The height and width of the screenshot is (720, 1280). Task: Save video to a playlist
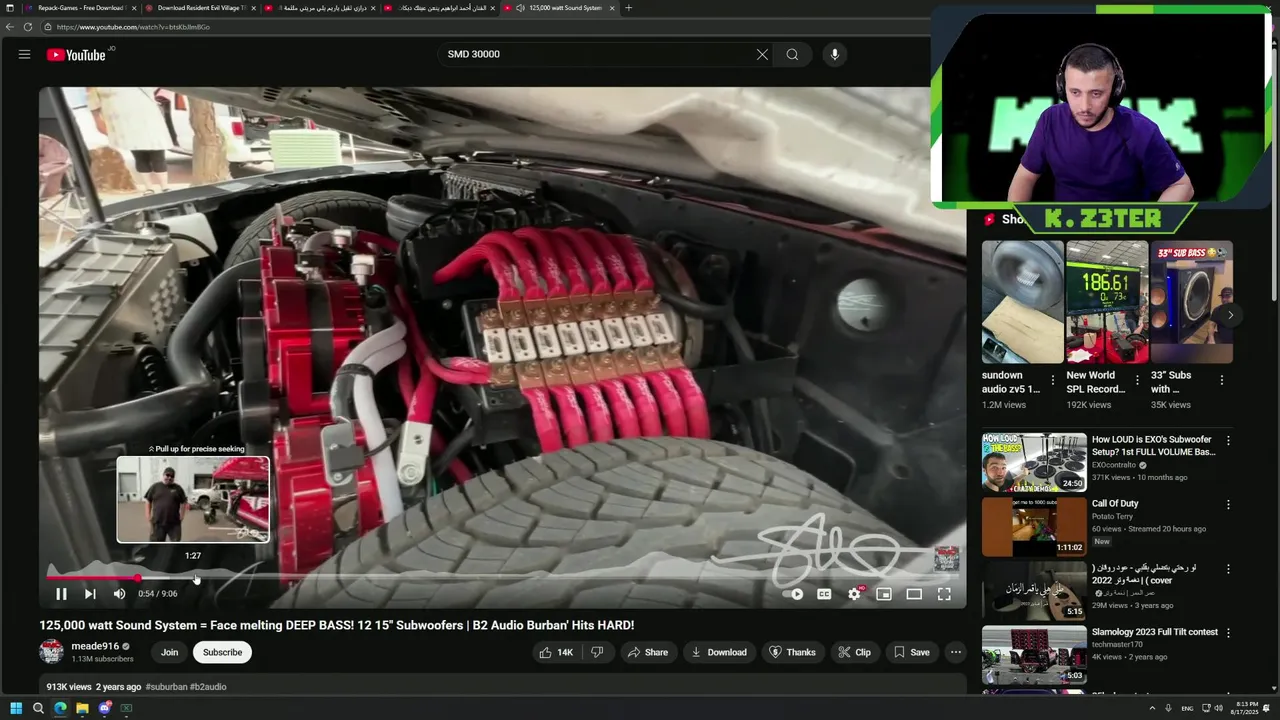pos(912,652)
